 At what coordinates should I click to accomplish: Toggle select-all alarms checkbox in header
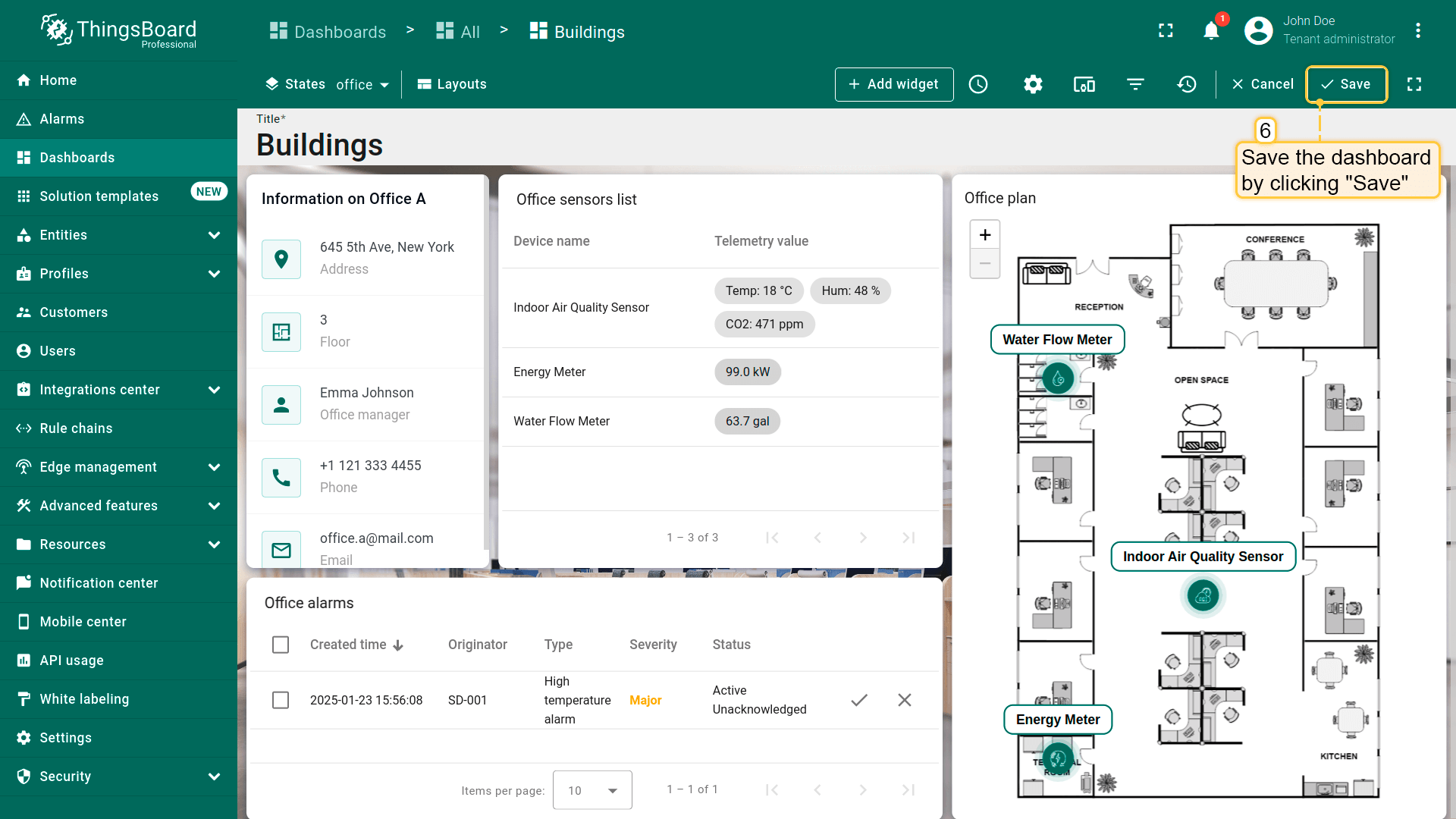tap(281, 645)
